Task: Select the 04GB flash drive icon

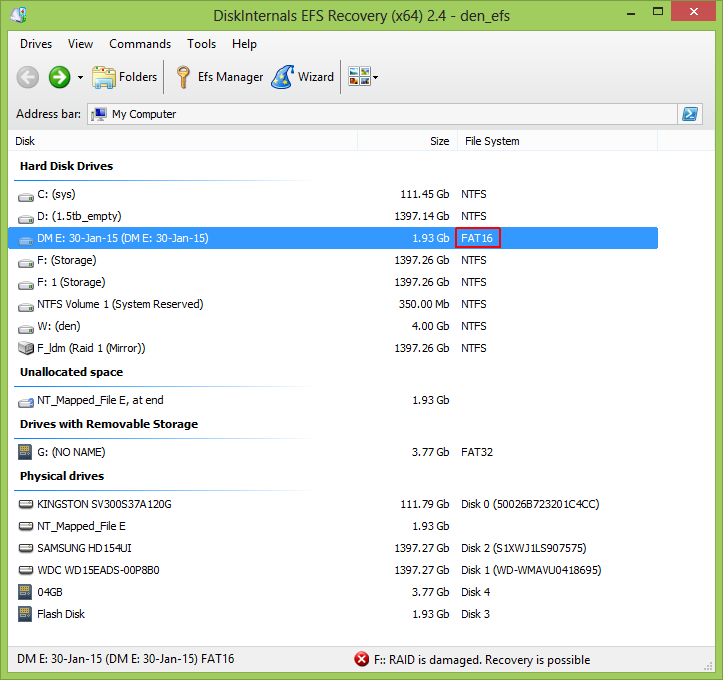Action: pos(25,592)
